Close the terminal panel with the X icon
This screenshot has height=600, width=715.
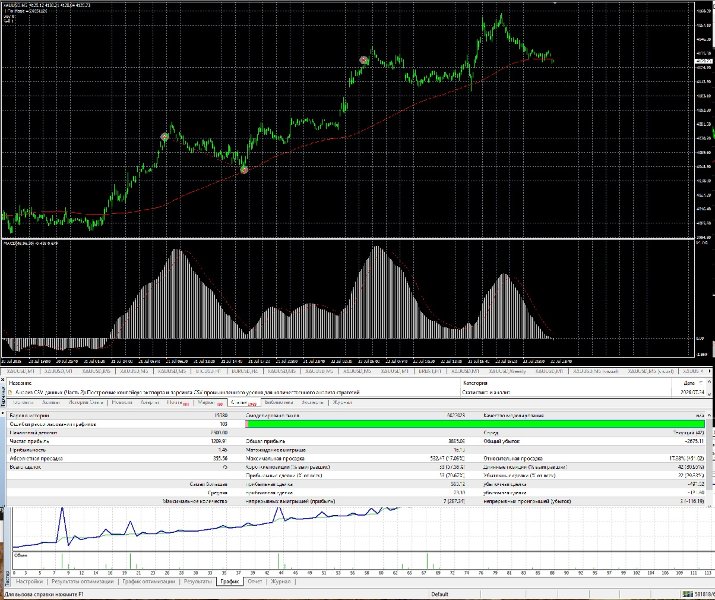[2, 380]
